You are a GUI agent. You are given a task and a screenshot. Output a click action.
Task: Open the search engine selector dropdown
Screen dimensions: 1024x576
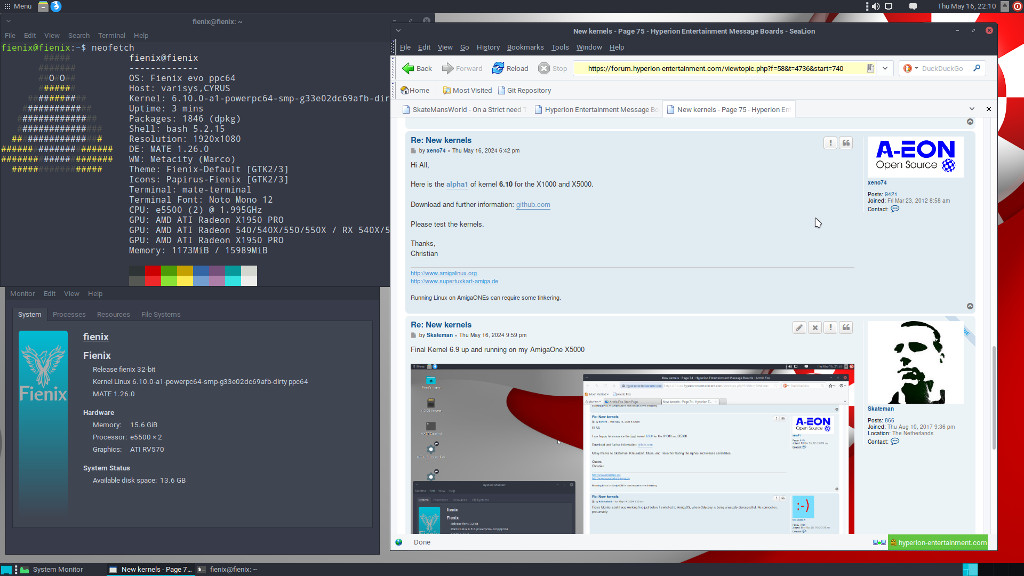pyautogui.click(x=910, y=68)
